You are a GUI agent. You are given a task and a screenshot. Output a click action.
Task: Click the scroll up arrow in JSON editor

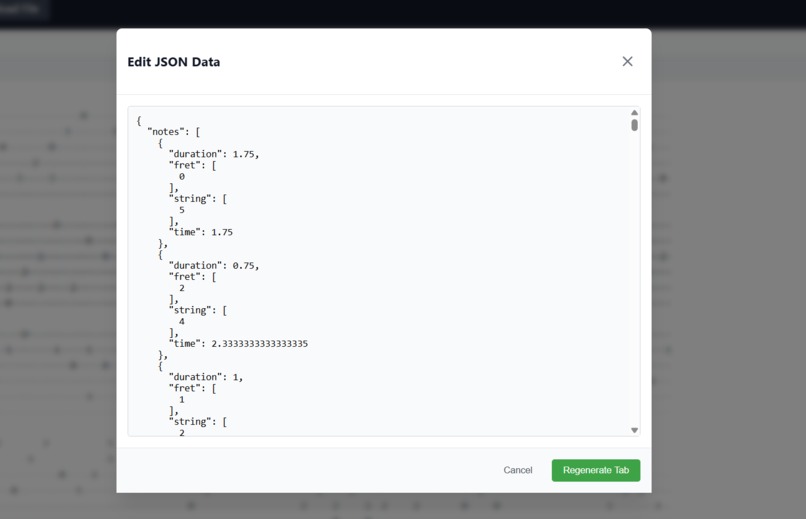(634, 113)
